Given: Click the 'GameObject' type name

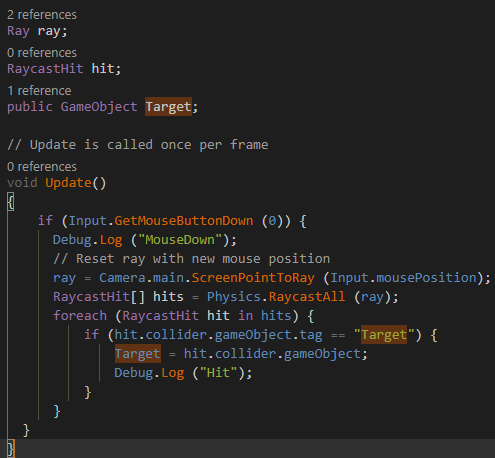Looking at the screenshot, I should click(x=99, y=107).
